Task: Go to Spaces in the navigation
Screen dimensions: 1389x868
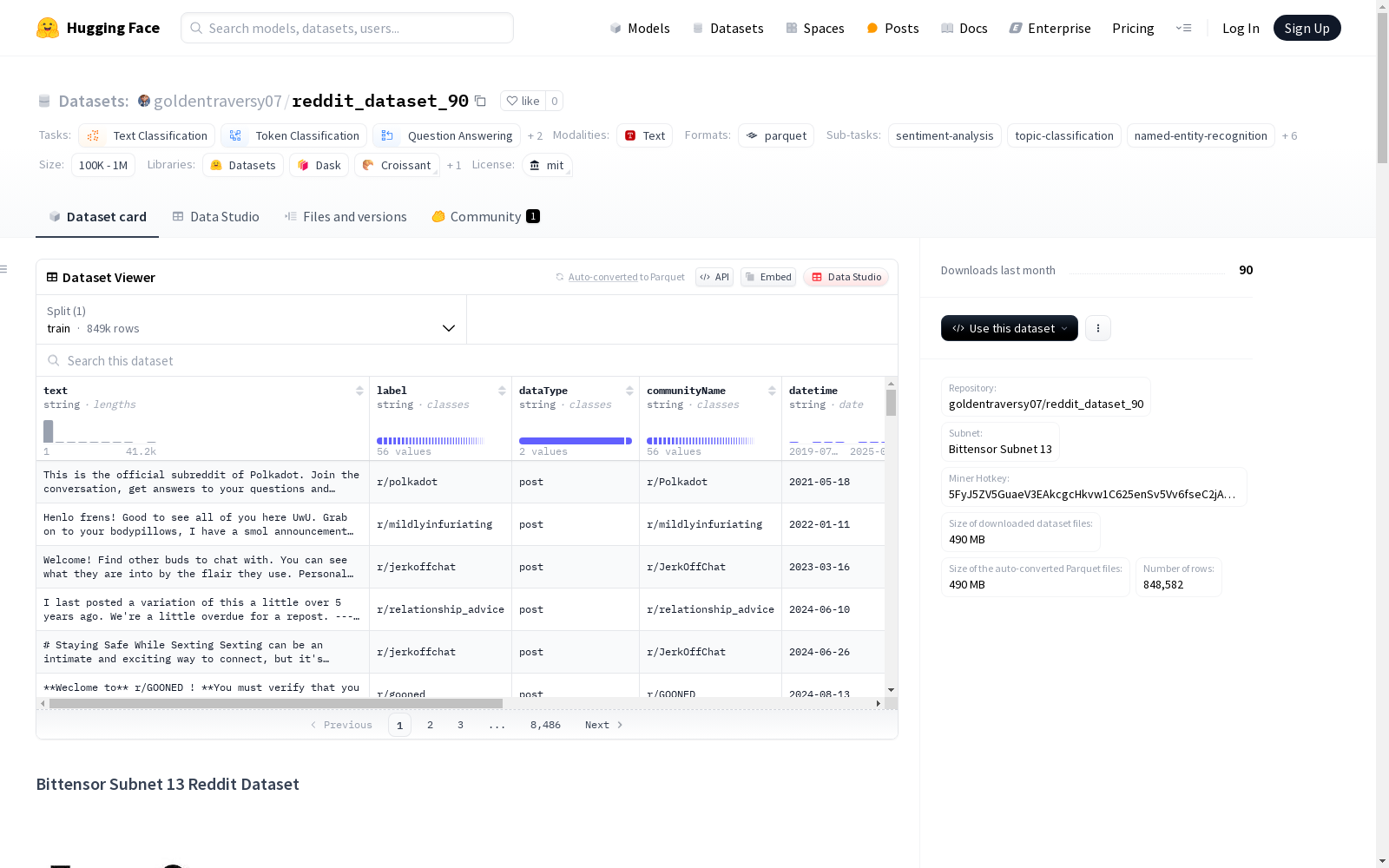Action: coord(815,28)
